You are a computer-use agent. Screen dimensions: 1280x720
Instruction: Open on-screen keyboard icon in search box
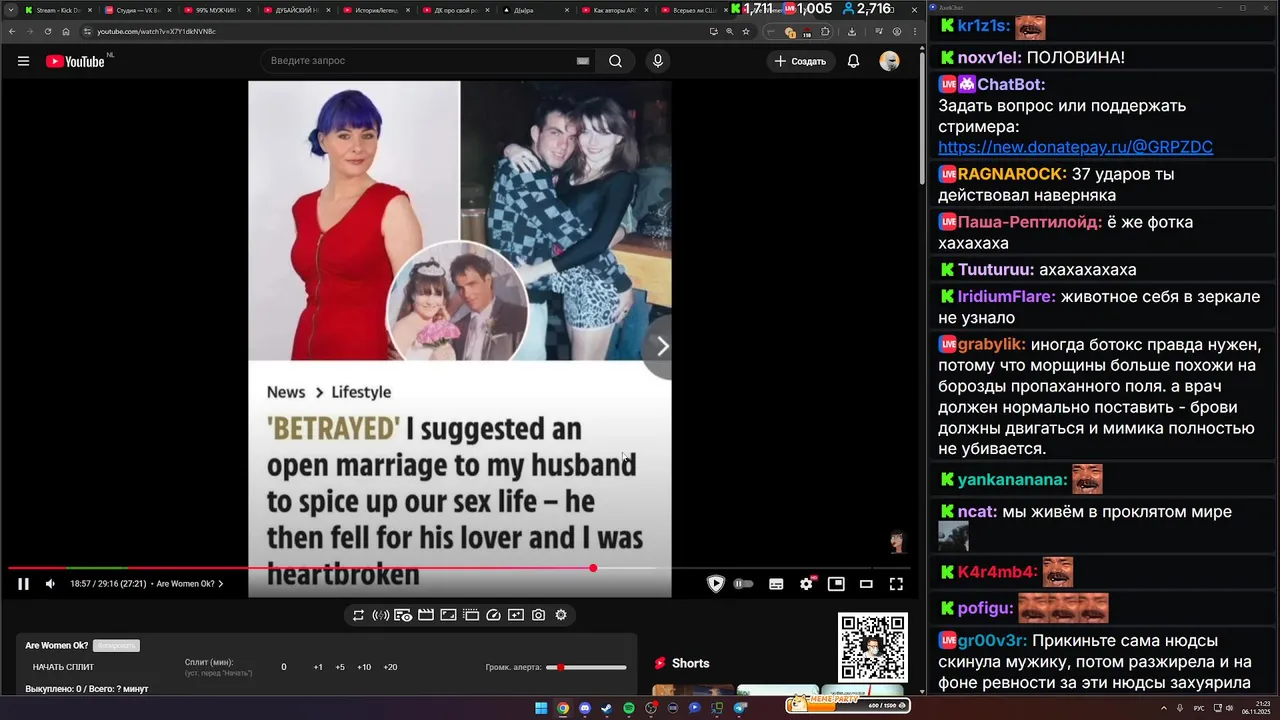pos(583,61)
